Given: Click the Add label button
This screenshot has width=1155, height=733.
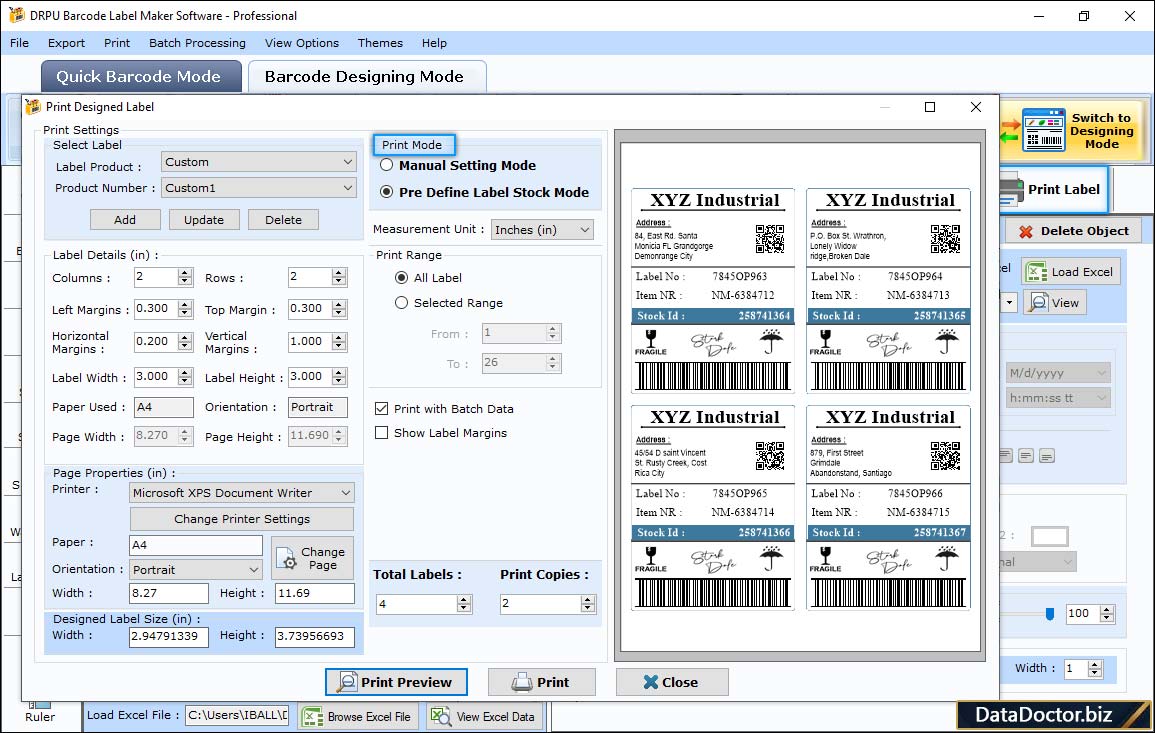Looking at the screenshot, I should click(125, 220).
